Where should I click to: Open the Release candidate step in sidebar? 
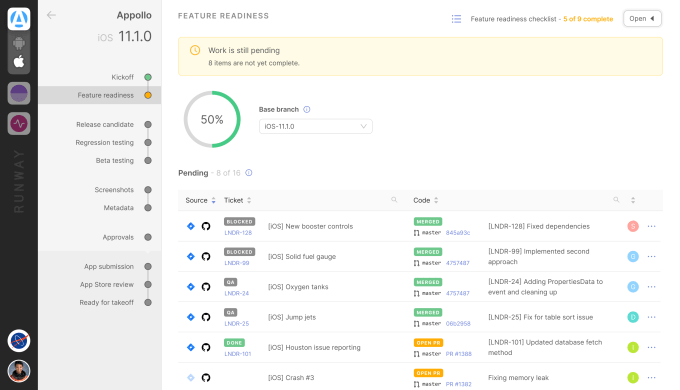[105, 125]
